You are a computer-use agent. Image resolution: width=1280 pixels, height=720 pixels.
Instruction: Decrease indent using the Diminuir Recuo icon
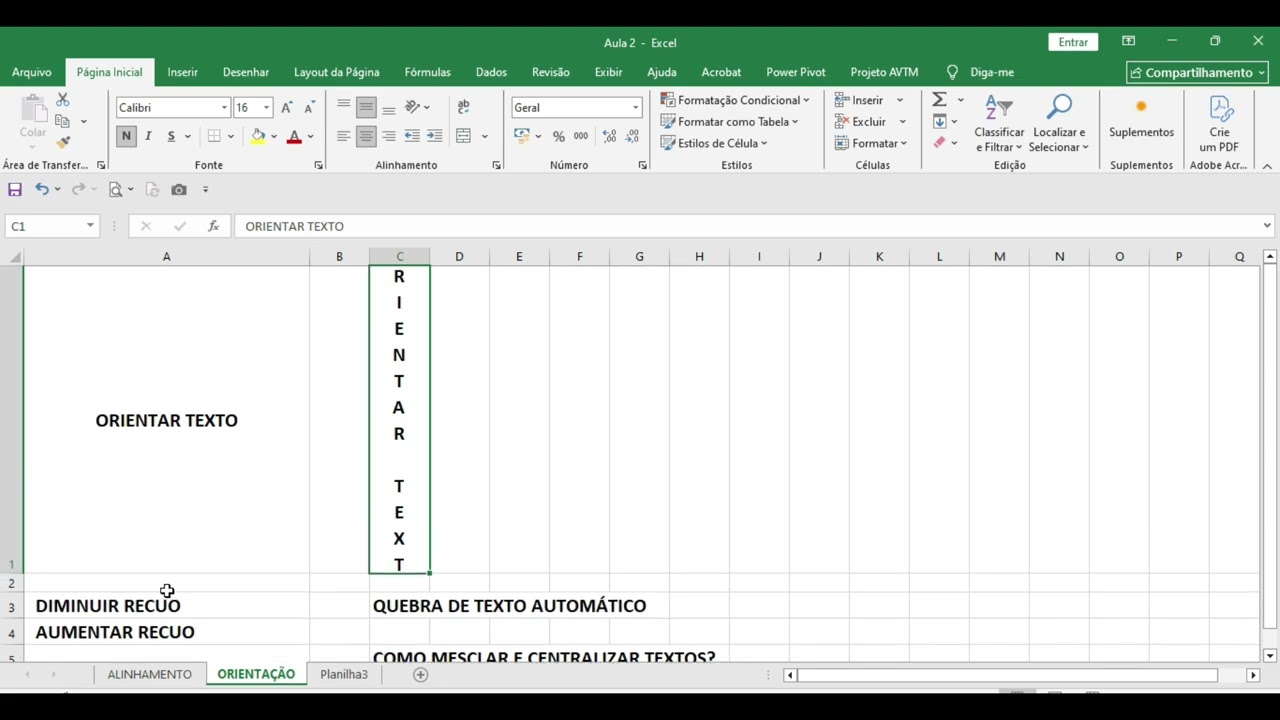(412, 136)
